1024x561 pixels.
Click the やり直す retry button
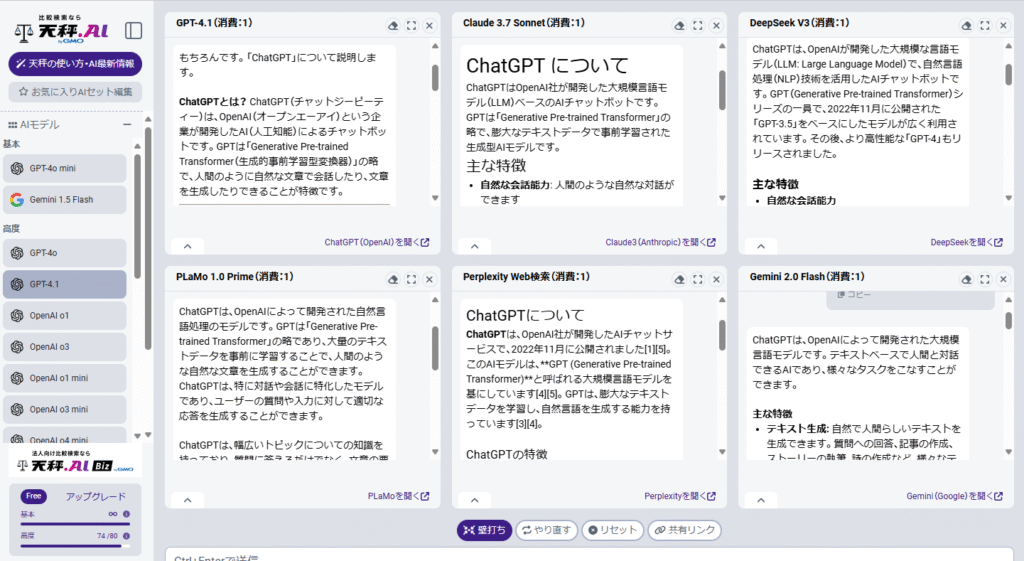tap(547, 530)
